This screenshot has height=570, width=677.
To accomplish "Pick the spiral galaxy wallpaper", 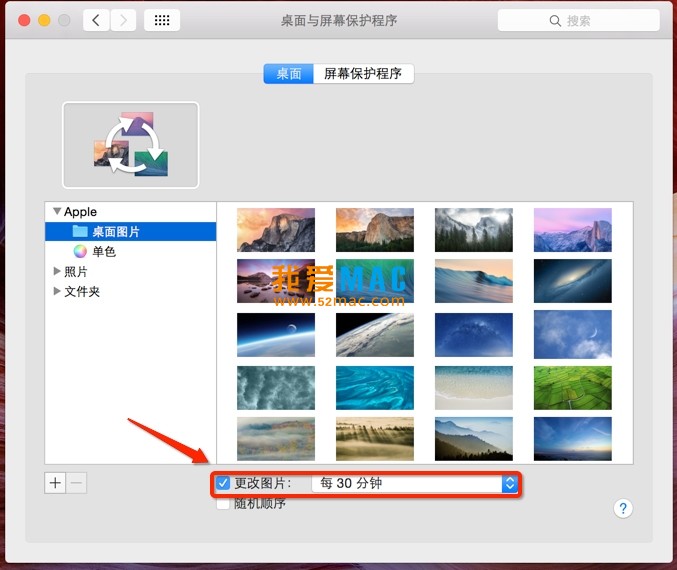I will pyautogui.click(x=573, y=281).
